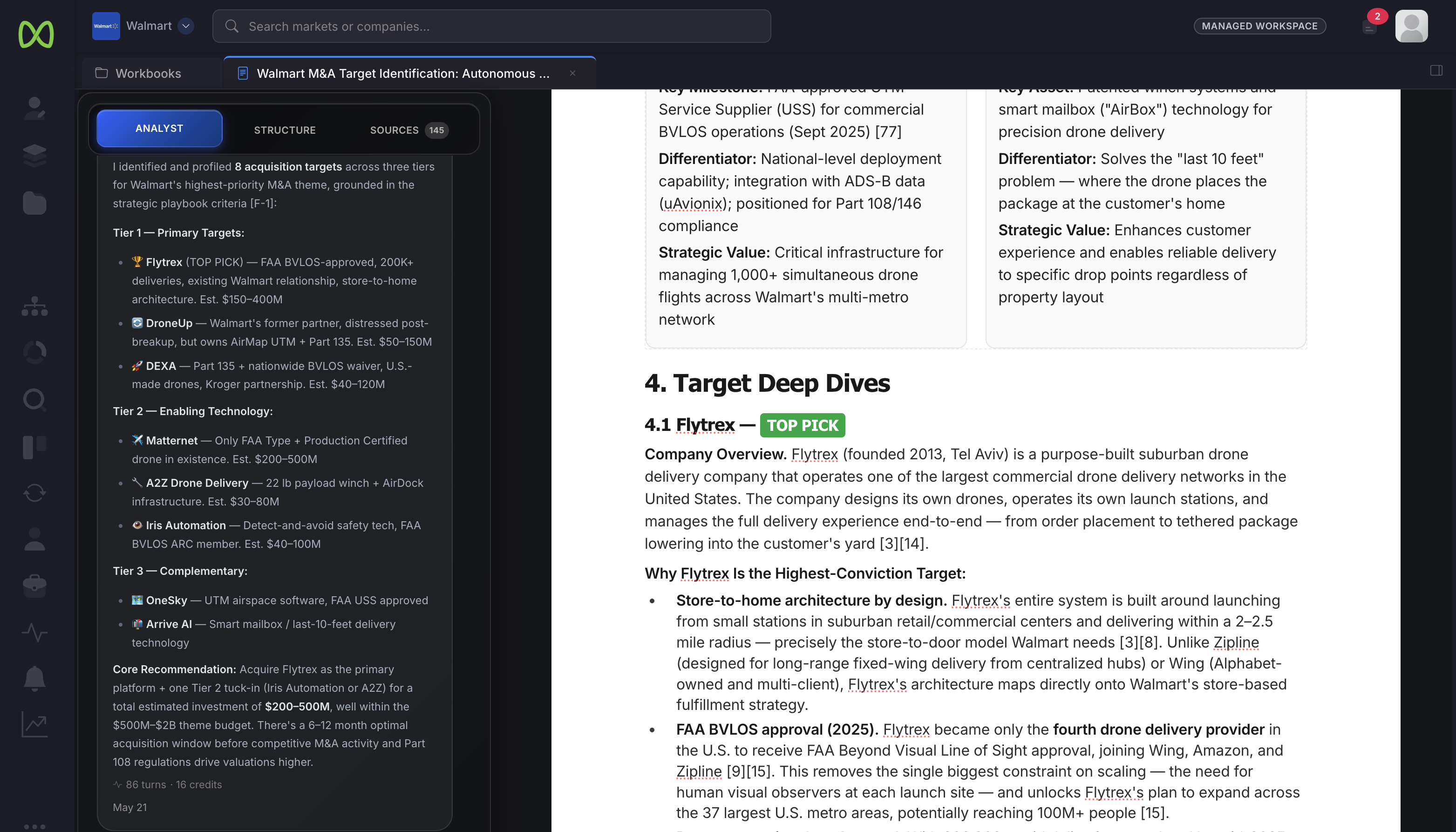1456x832 pixels.
Task: Click the Walmart company logo thumbnail
Action: [106, 26]
